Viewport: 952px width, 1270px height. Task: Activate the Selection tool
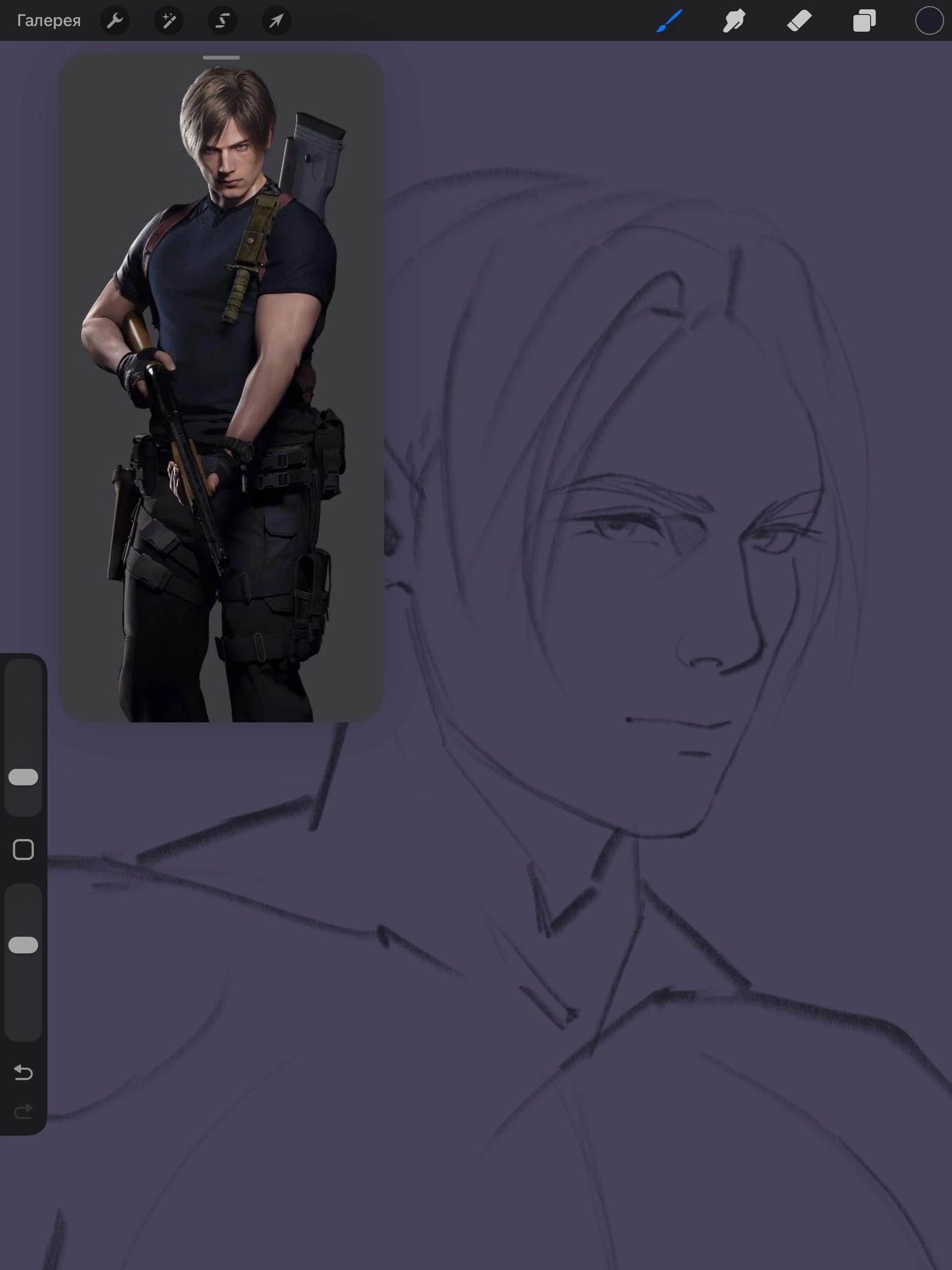pyautogui.click(x=222, y=21)
